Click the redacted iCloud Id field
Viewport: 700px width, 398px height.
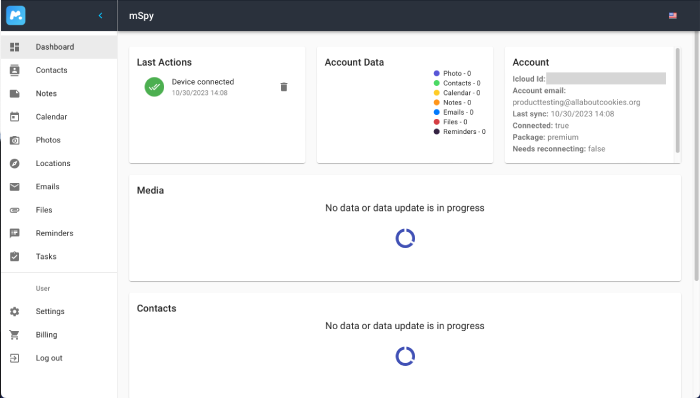(606, 79)
